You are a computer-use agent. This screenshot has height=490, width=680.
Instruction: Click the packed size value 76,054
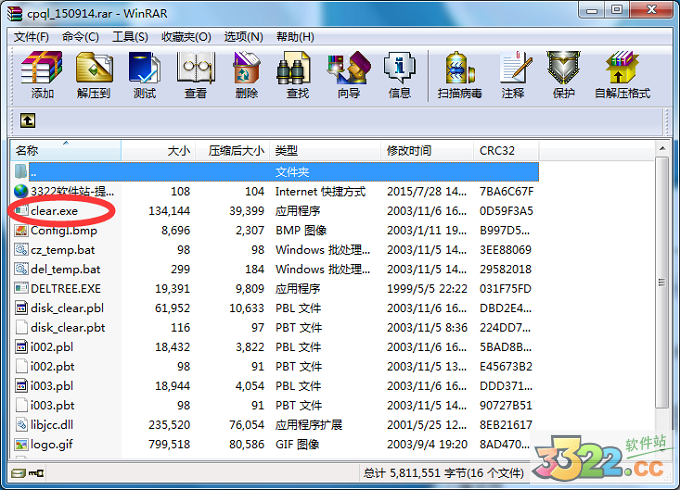point(247,425)
